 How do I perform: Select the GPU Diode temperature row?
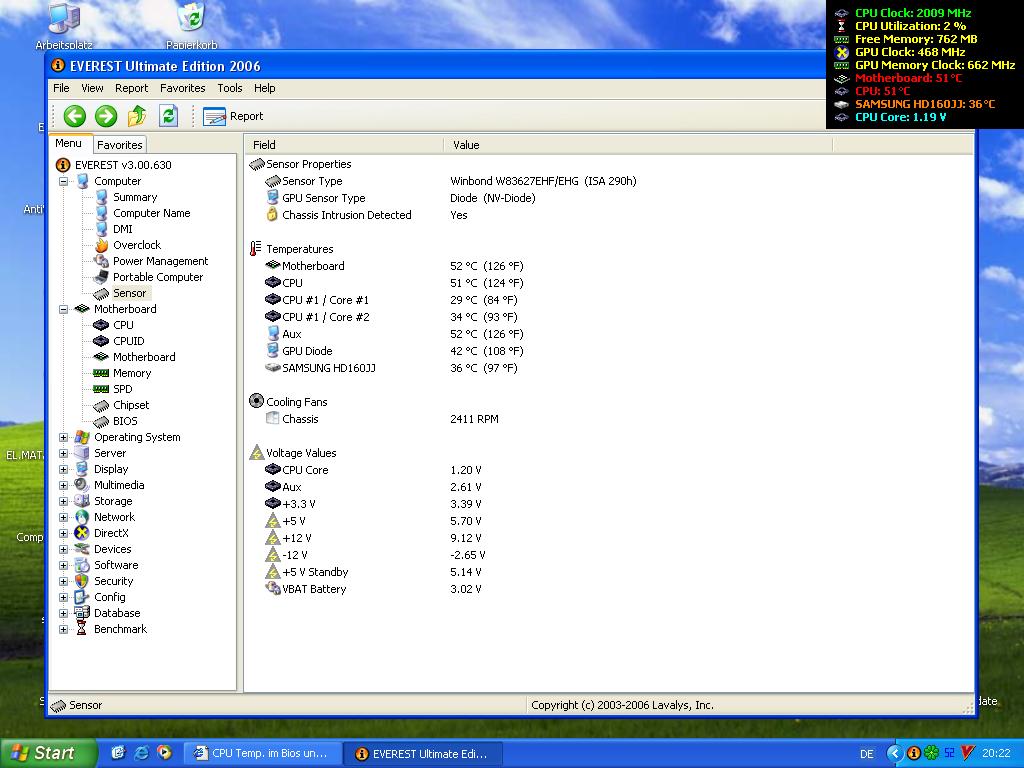tap(394, 351)
